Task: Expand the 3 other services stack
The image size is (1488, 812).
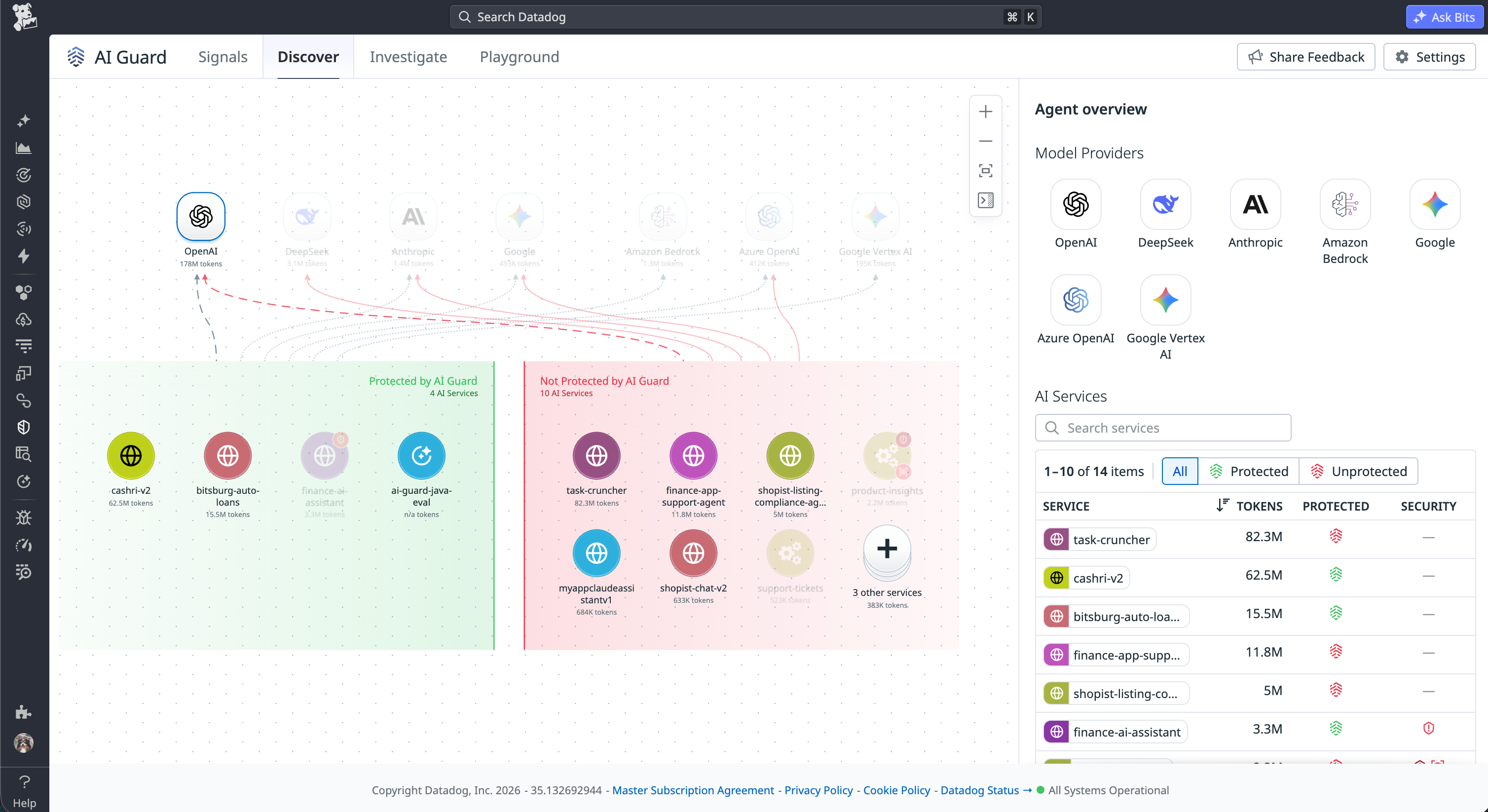Action: point(887,552)
